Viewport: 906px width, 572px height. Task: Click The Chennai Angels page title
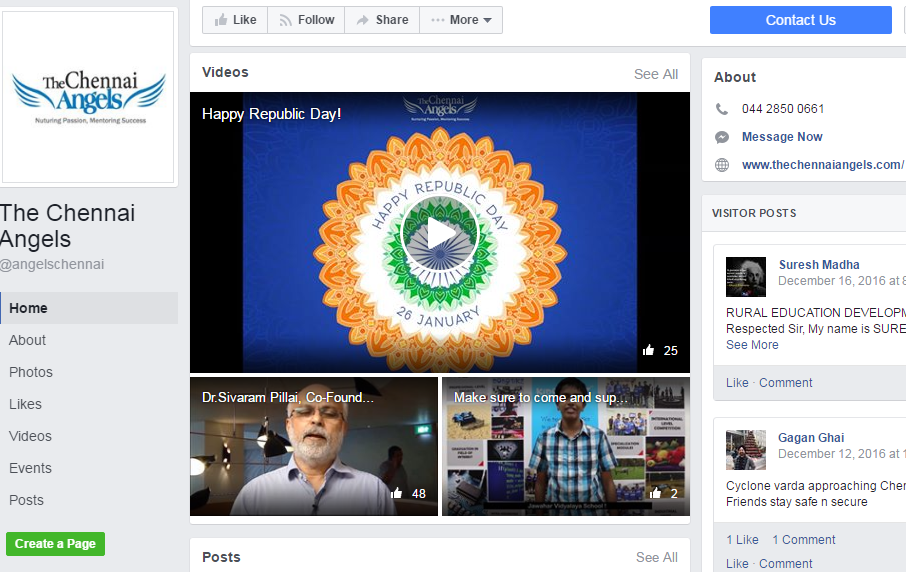(67, 226)
